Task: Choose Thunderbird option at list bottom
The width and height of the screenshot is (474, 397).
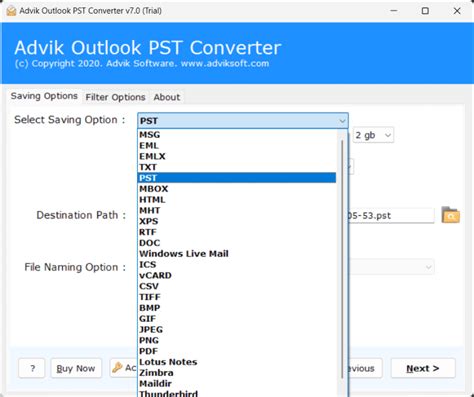Action: click(237, 393)
